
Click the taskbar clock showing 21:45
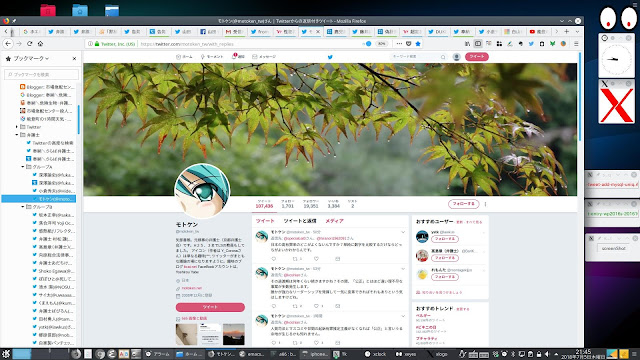pyautogui.click(x=583, y=354)
